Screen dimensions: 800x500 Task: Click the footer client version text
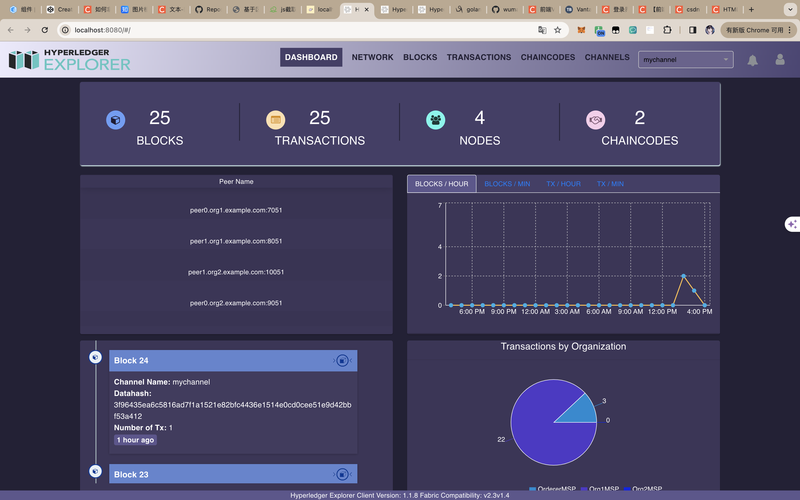[x=399, y=495]
